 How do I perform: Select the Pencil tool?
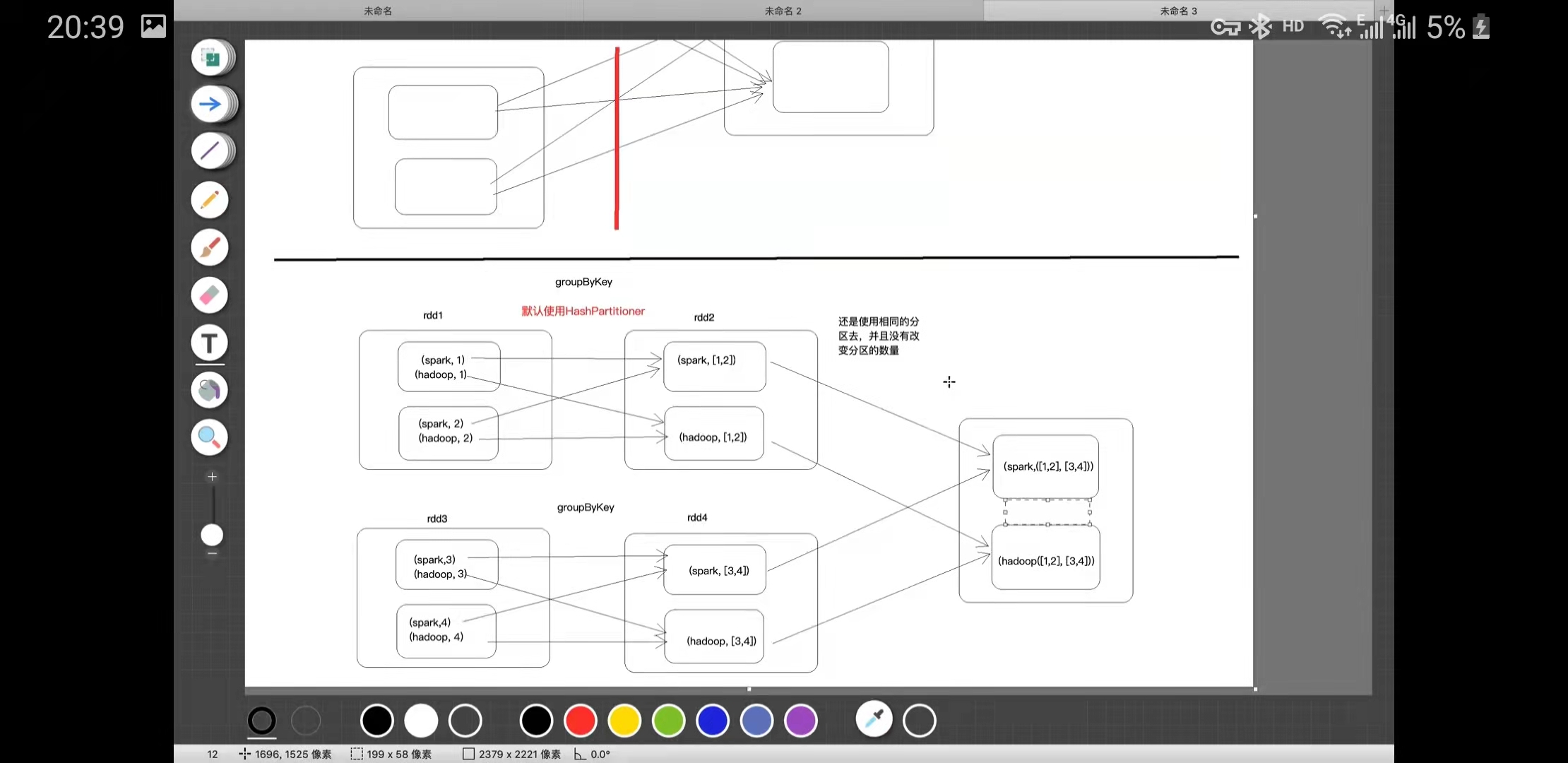click(210, 200)
